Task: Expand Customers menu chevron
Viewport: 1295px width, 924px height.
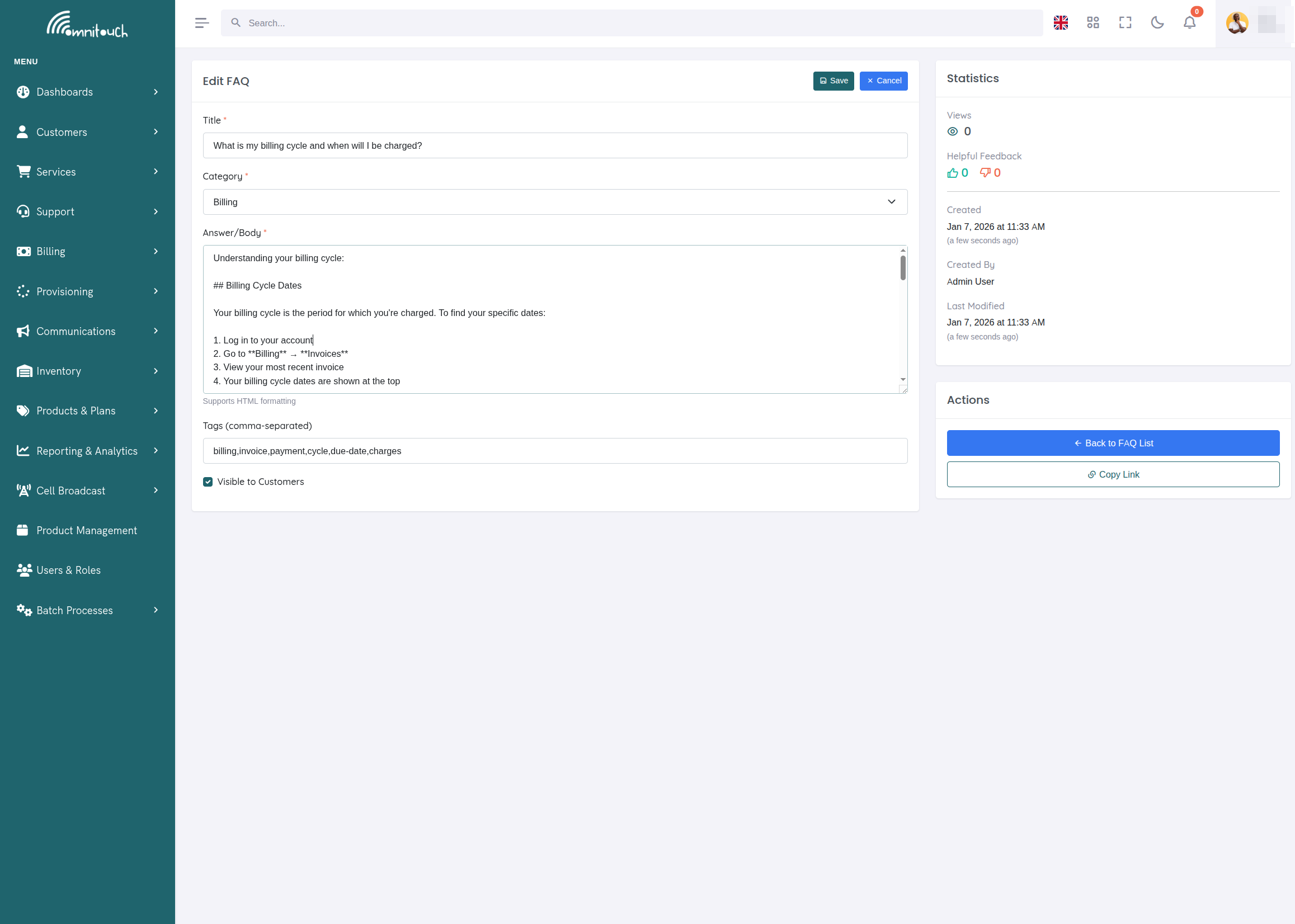Action: pos(156,131)
